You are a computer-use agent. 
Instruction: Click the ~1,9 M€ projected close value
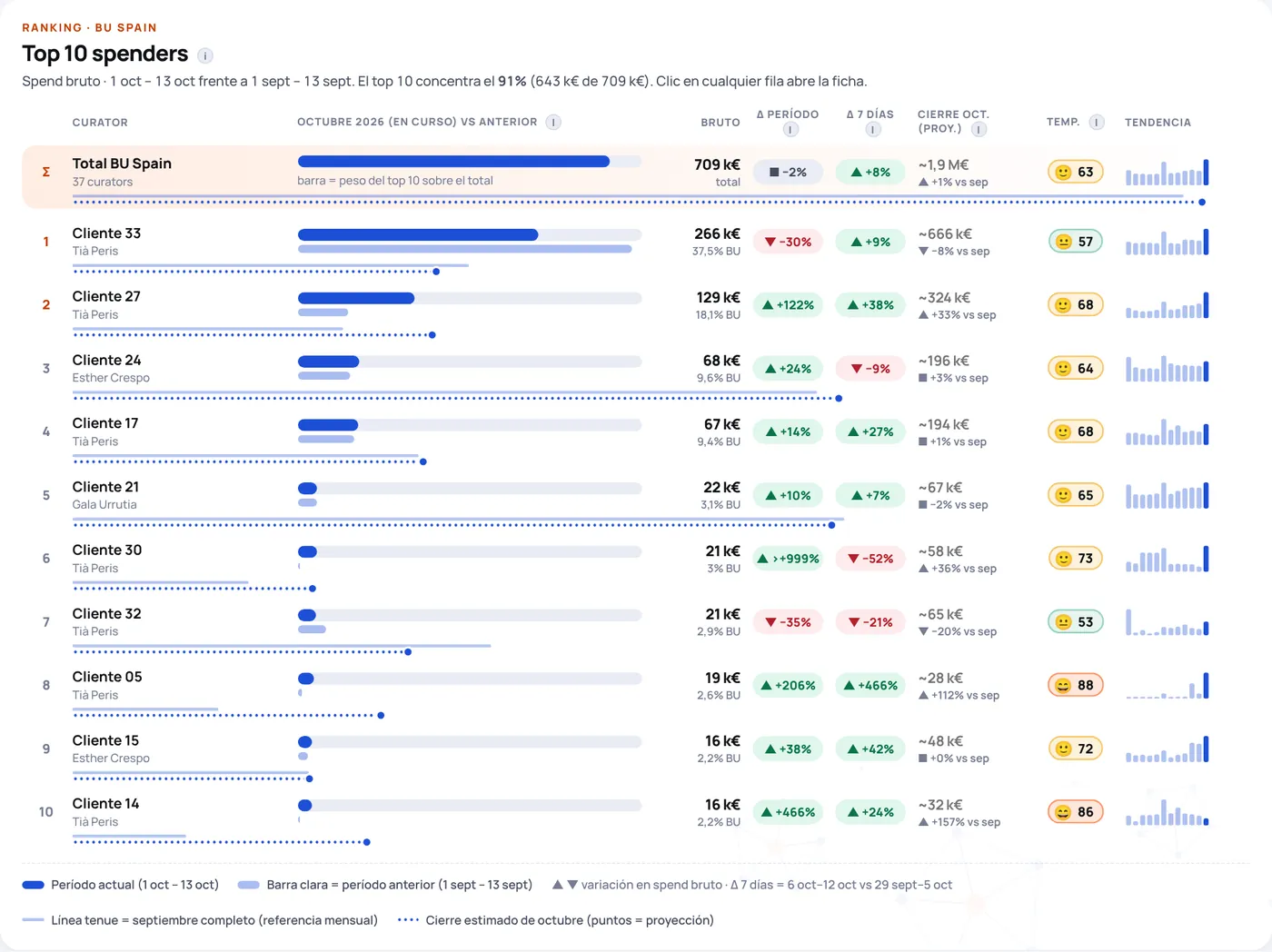tap(943, 164)
